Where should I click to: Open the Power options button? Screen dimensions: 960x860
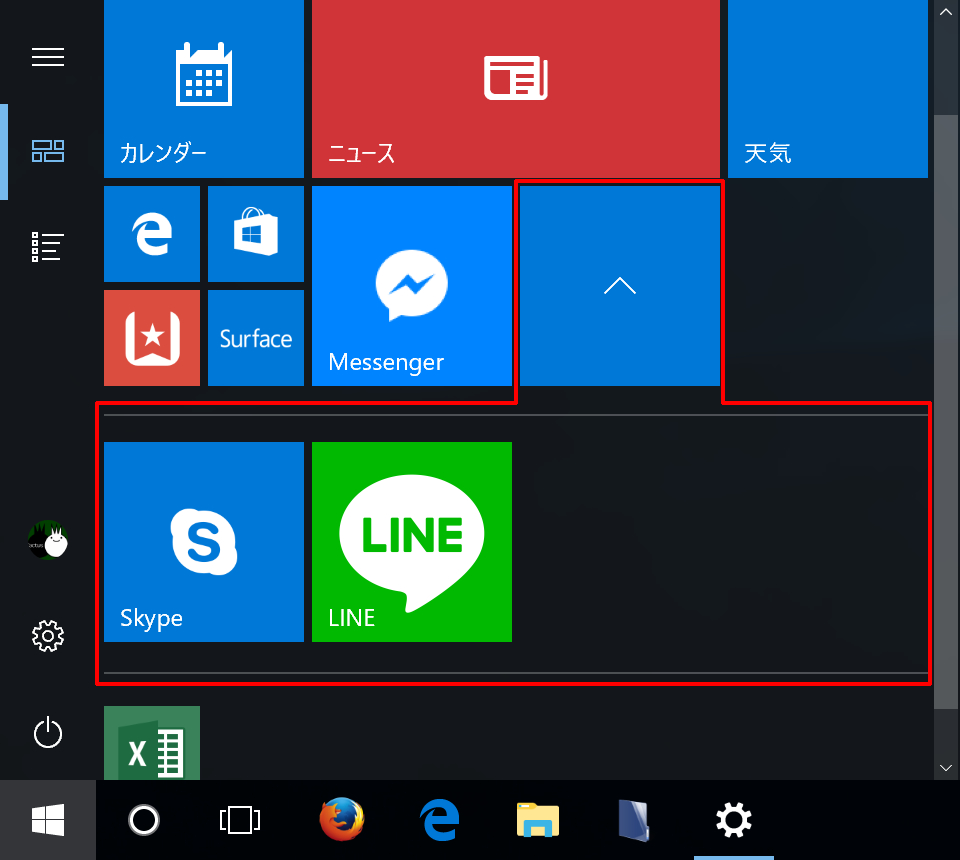pyautogui.click(x=48, y=733)
